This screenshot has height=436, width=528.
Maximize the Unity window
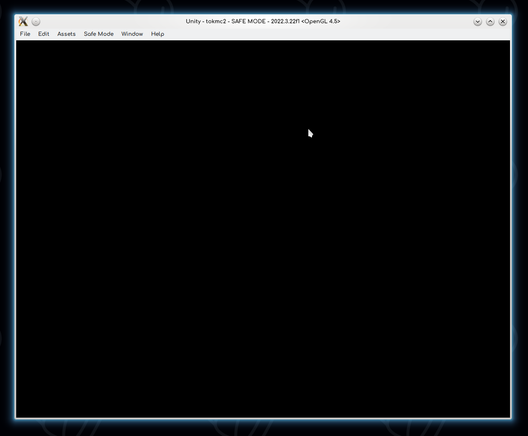click(x=490, y=22)
